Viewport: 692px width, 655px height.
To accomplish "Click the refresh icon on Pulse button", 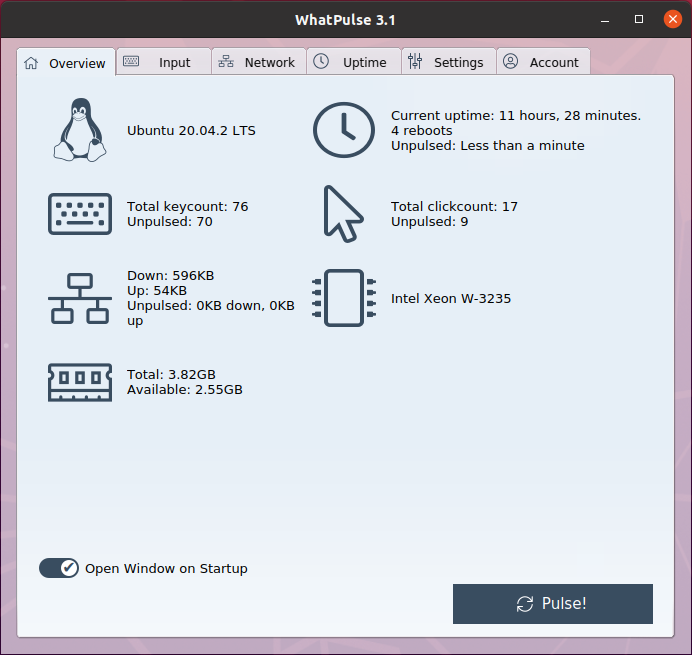I will click(525, 604).
